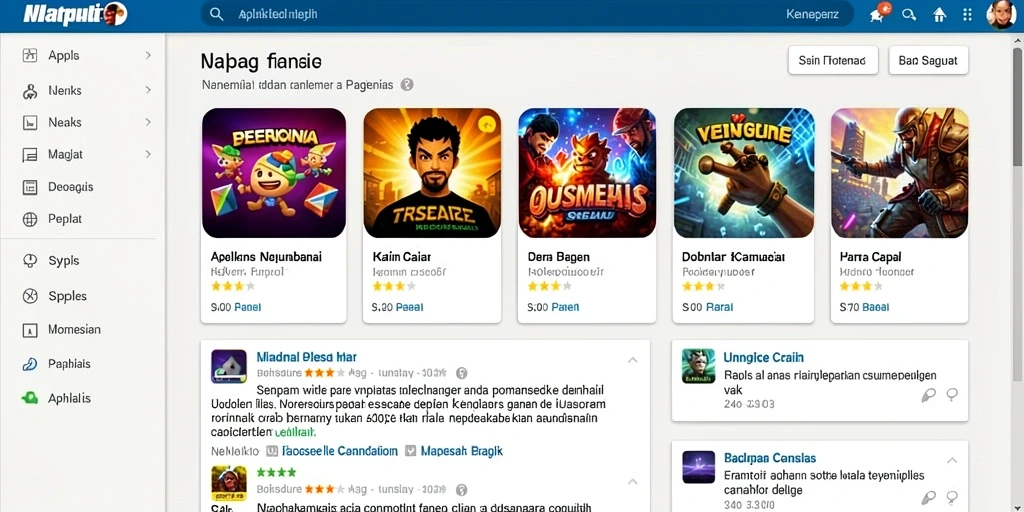Viewport: 1024px width, 512px height.
Task: Open notifications icon with red badge
Action: pos(879,13)
